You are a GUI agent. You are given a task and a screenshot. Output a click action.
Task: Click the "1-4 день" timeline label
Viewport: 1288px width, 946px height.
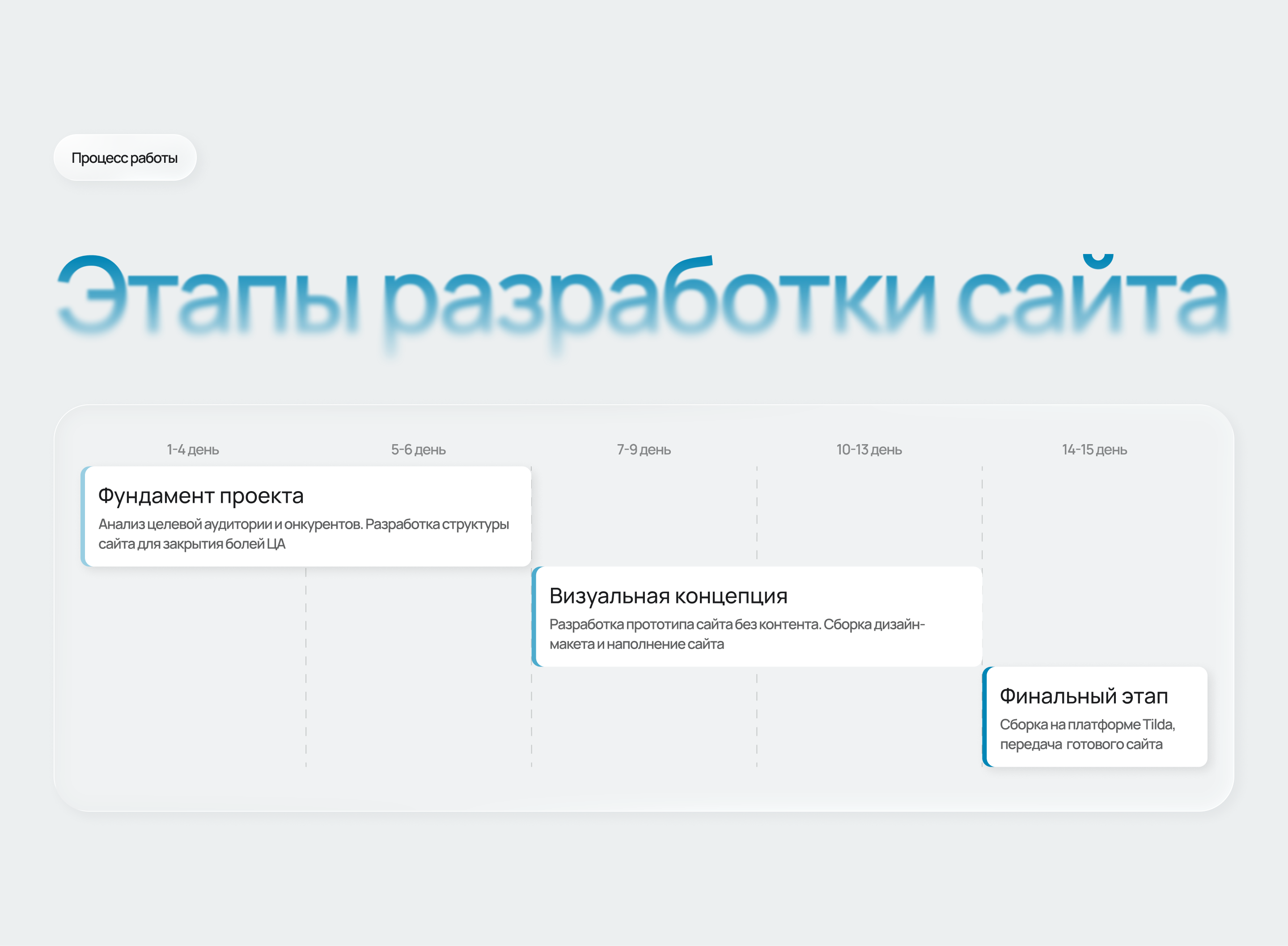point(193,450)
